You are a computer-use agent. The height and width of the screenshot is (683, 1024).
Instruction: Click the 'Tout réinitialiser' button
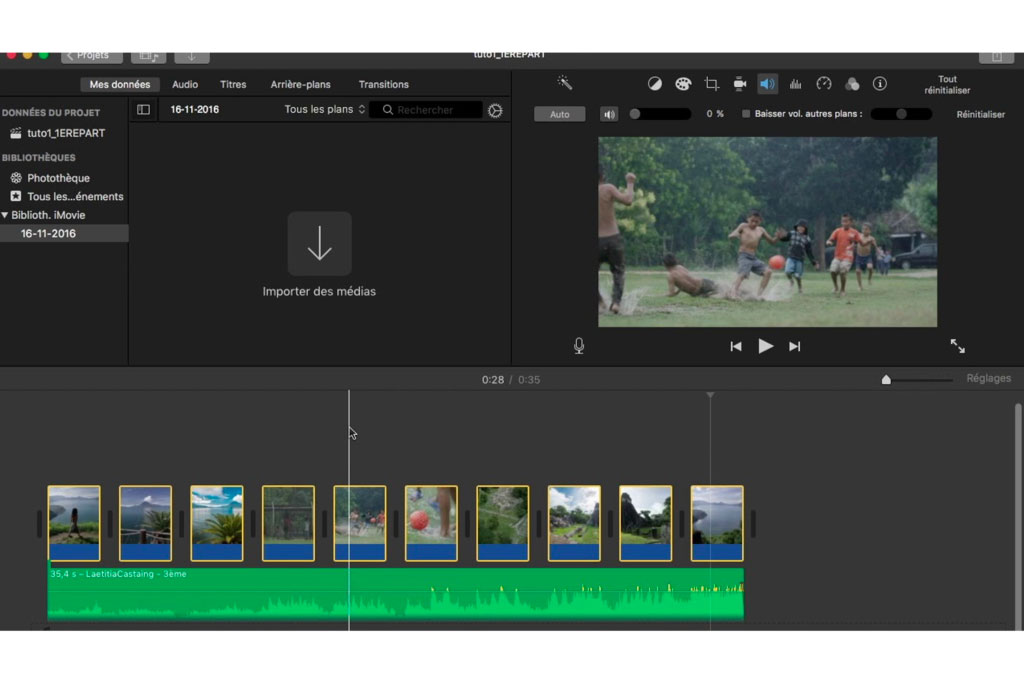pos(947,85)
